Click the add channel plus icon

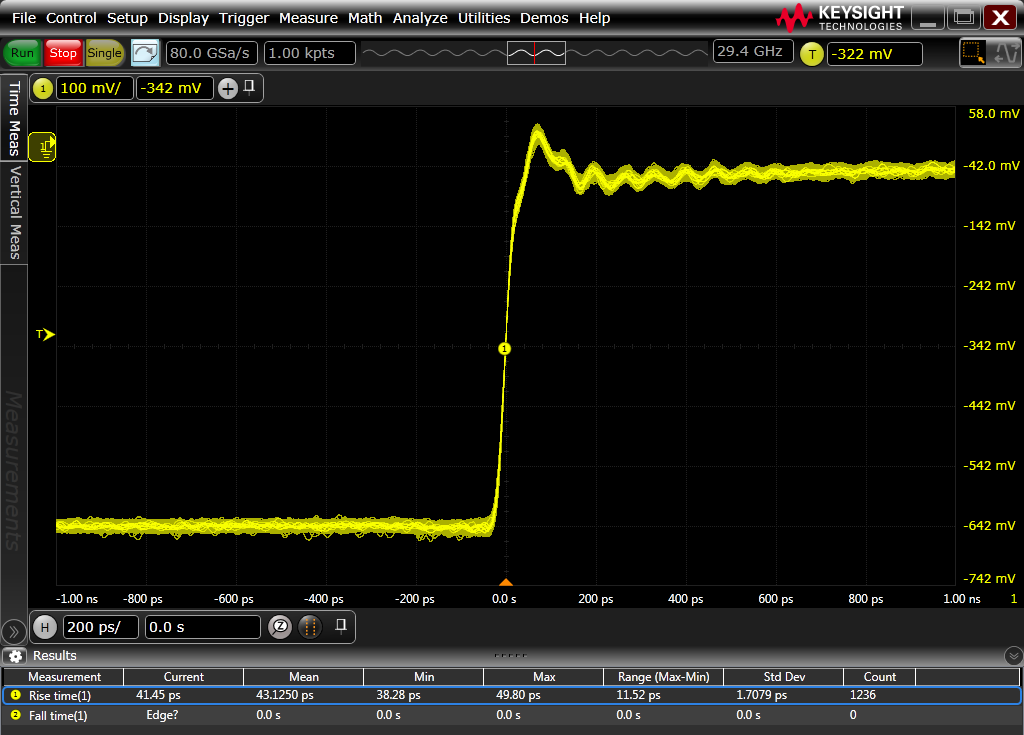(228, 88)
